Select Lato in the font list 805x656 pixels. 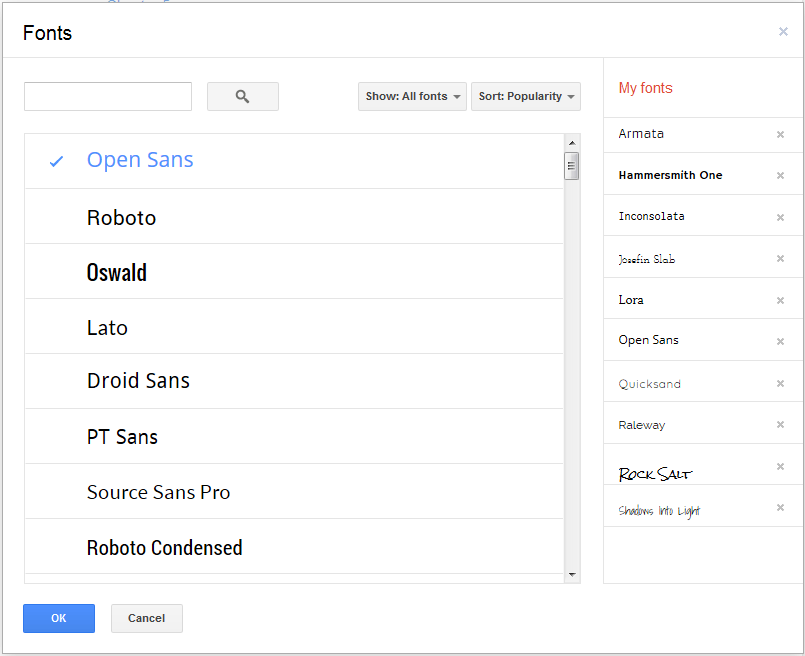pos(294,326)
